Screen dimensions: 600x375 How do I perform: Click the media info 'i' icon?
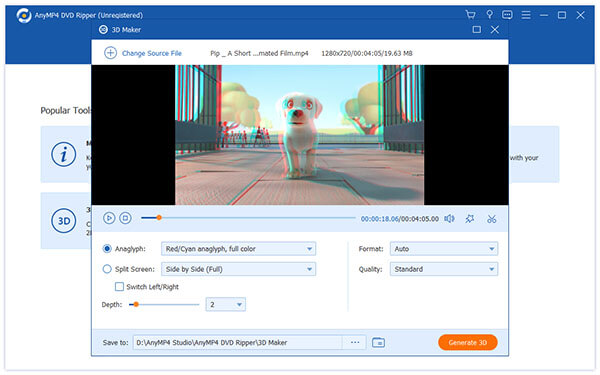(x=64, y=155)
